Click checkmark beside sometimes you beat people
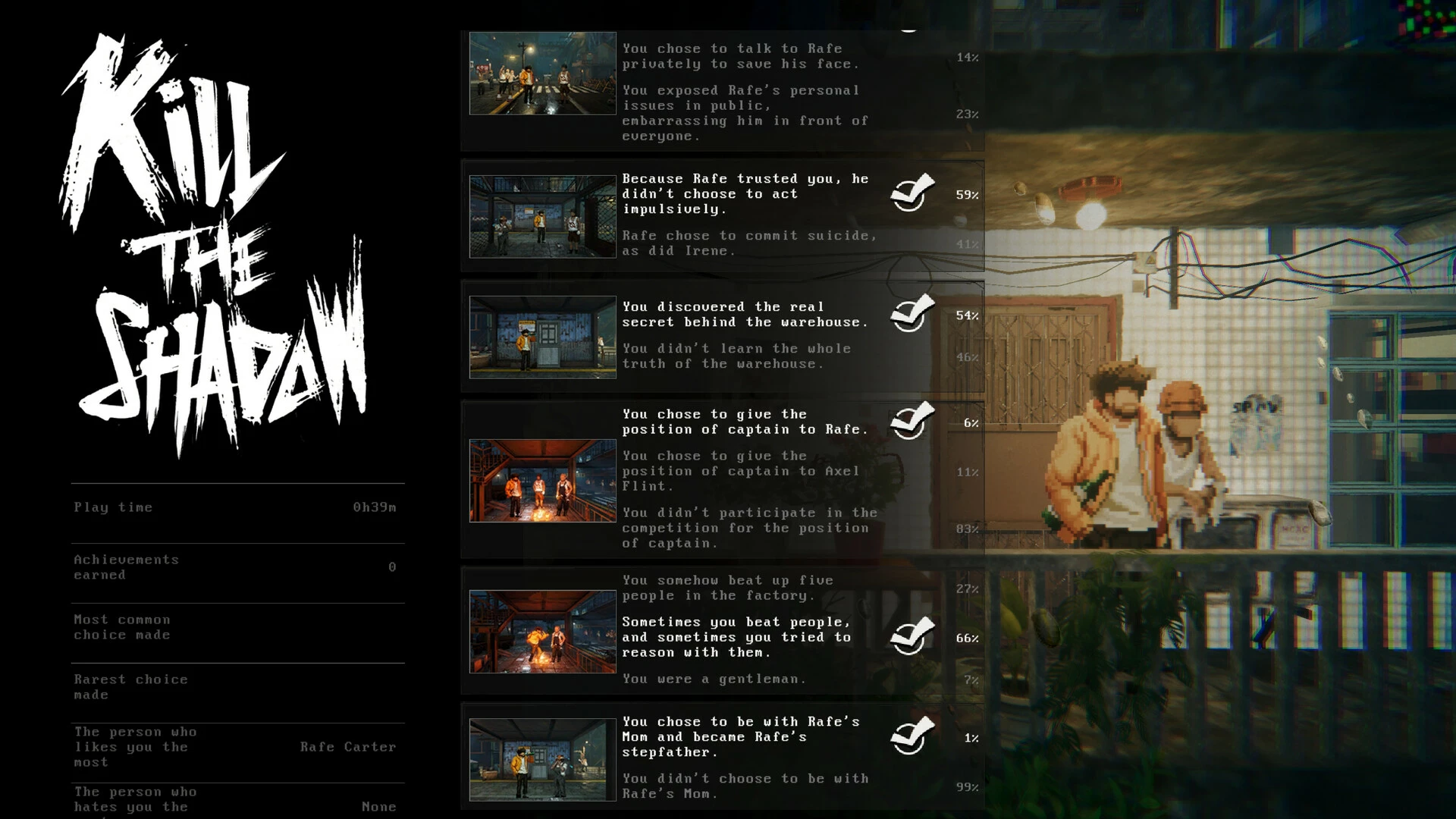This screenshot has height=819, width=1456. point(912,635)
